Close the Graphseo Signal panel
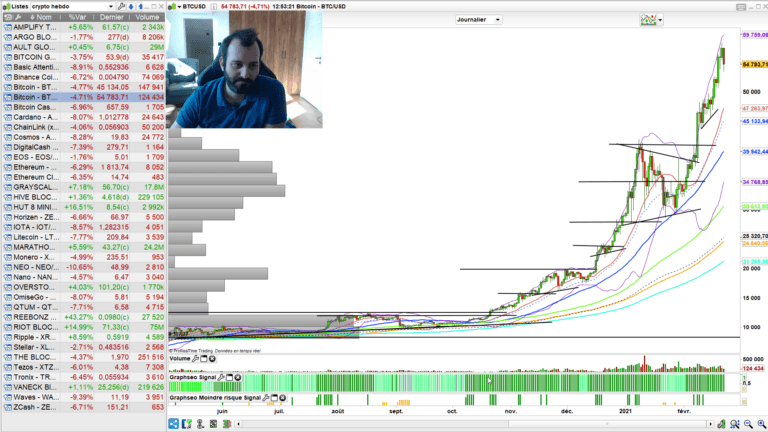This screenshot has width=768, height=432. 238,377
